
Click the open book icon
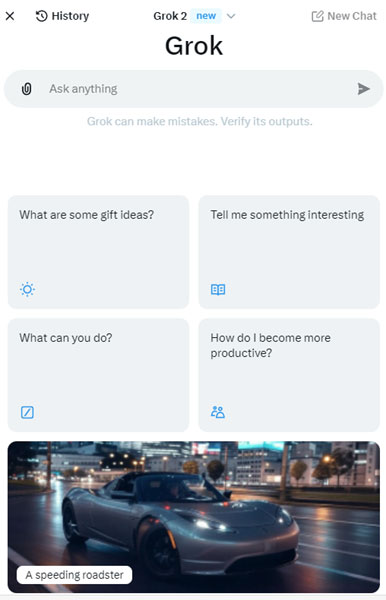218,289
